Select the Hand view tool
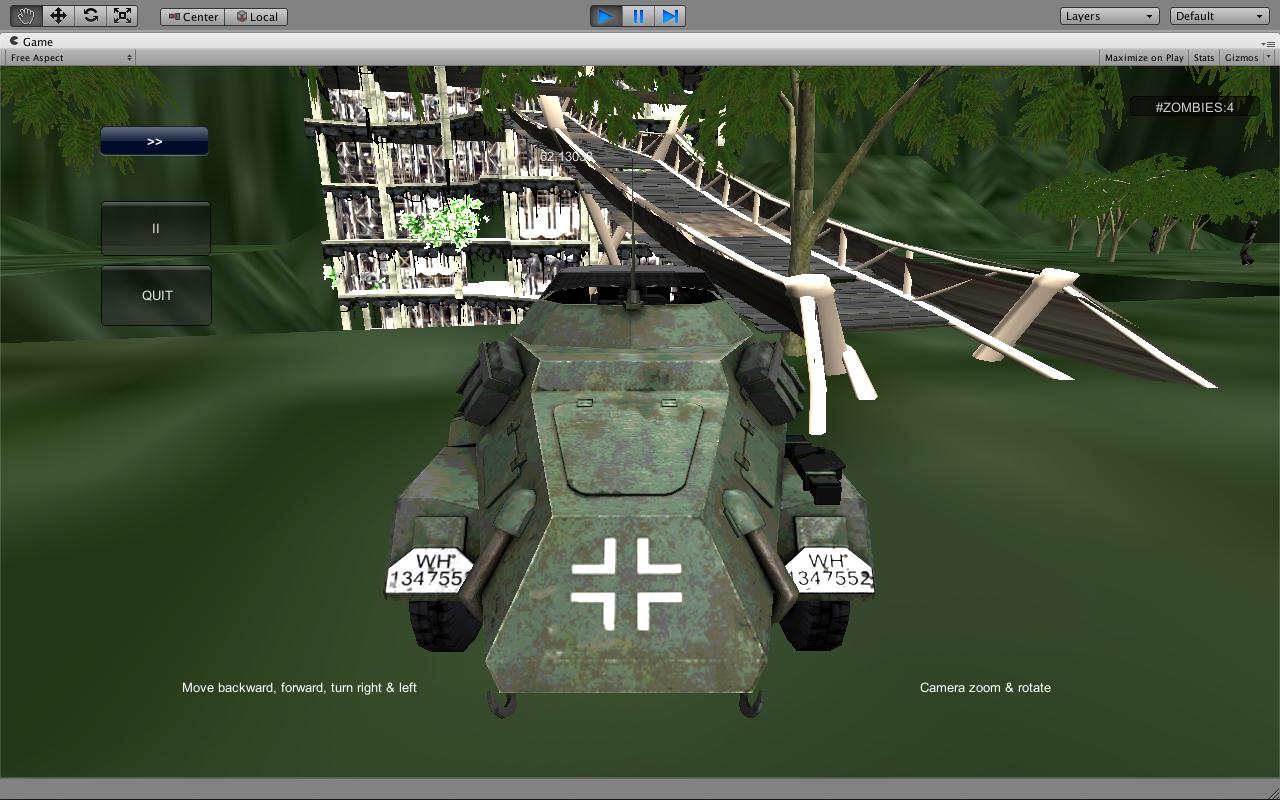The image size is (1280, 800). (x=24, y=16)
